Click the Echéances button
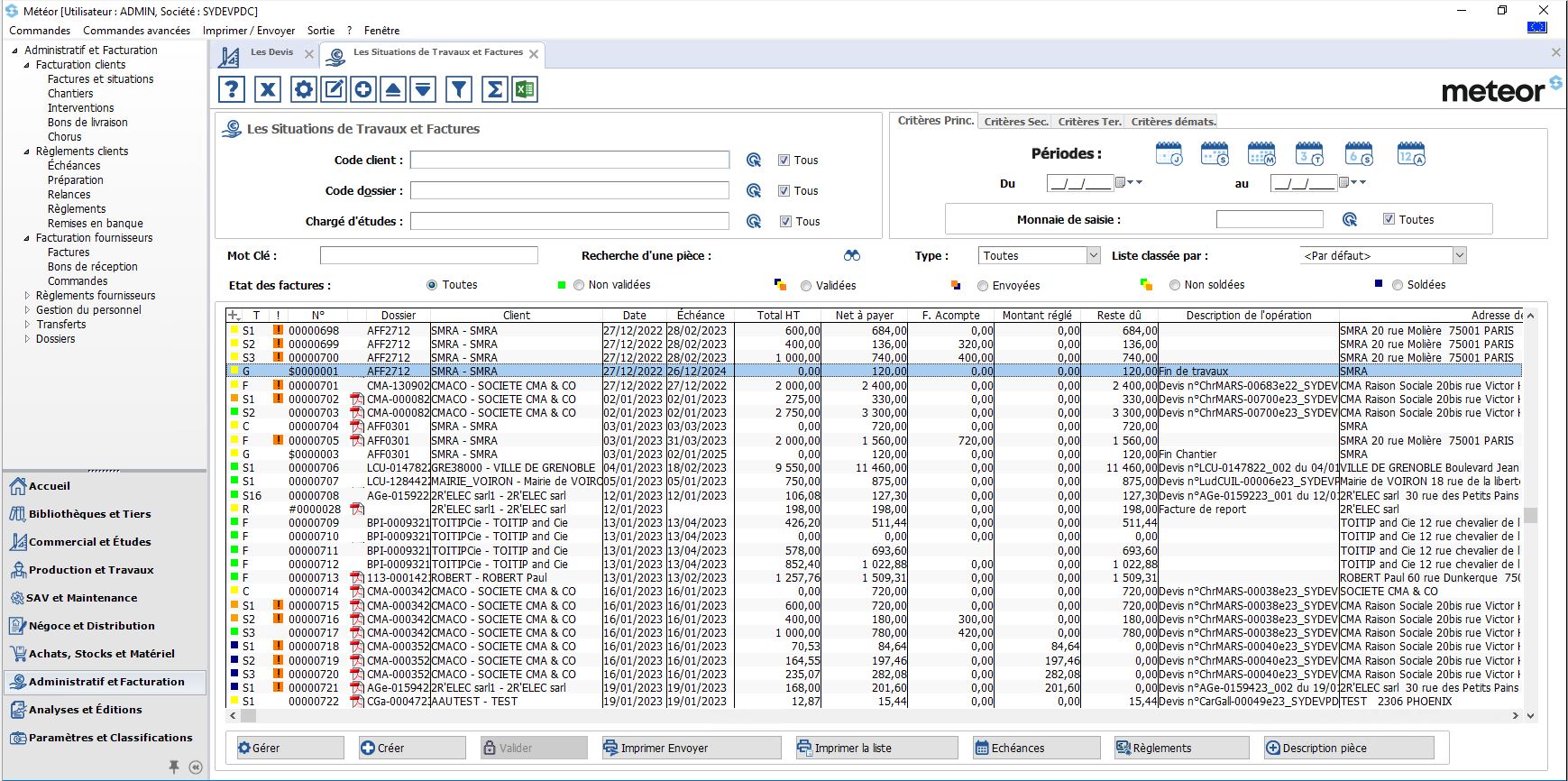1568x781 pixels. (x=1036, y=749)
